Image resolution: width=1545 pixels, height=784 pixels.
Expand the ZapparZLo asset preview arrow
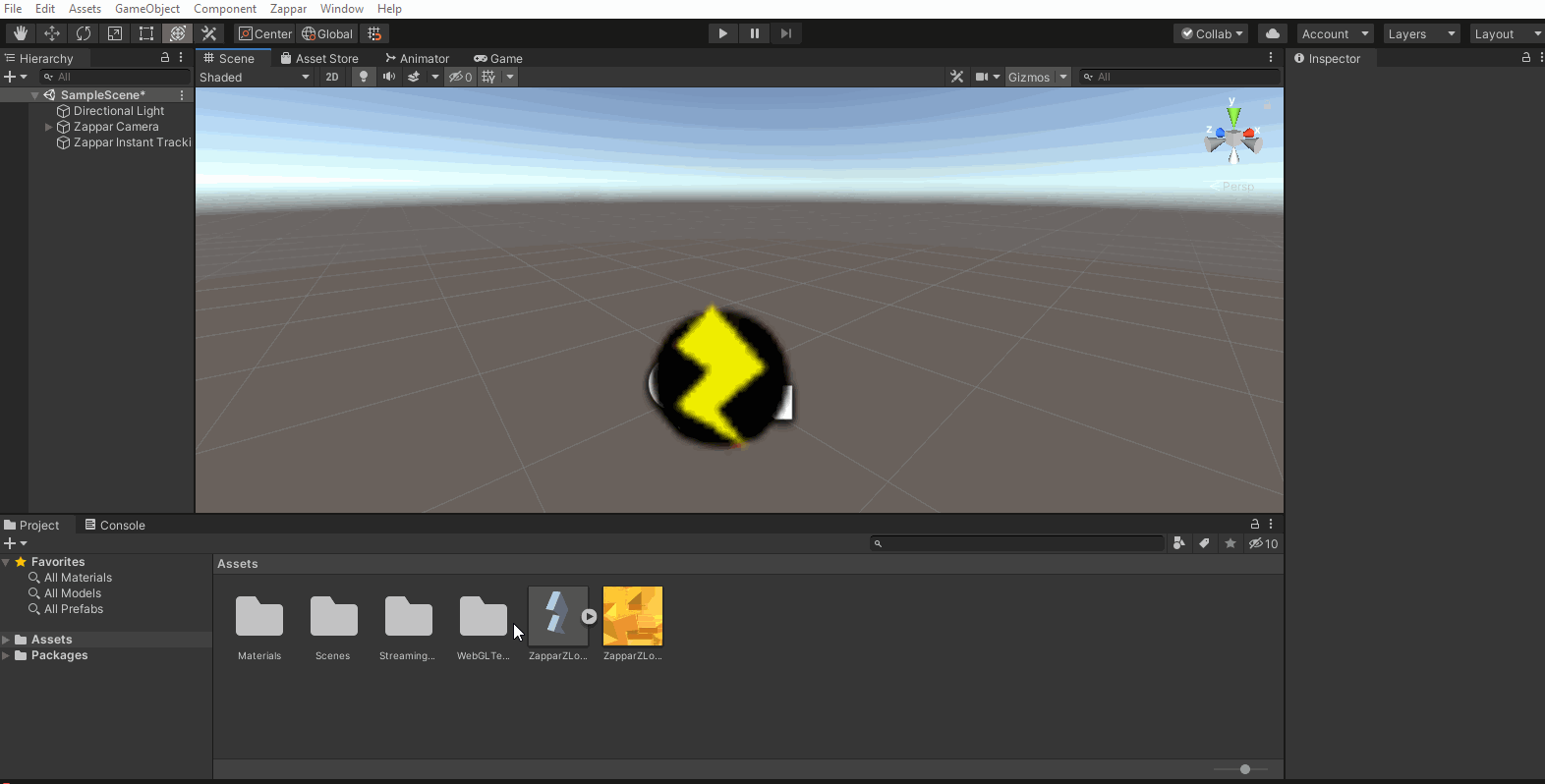tap(589, 617)
